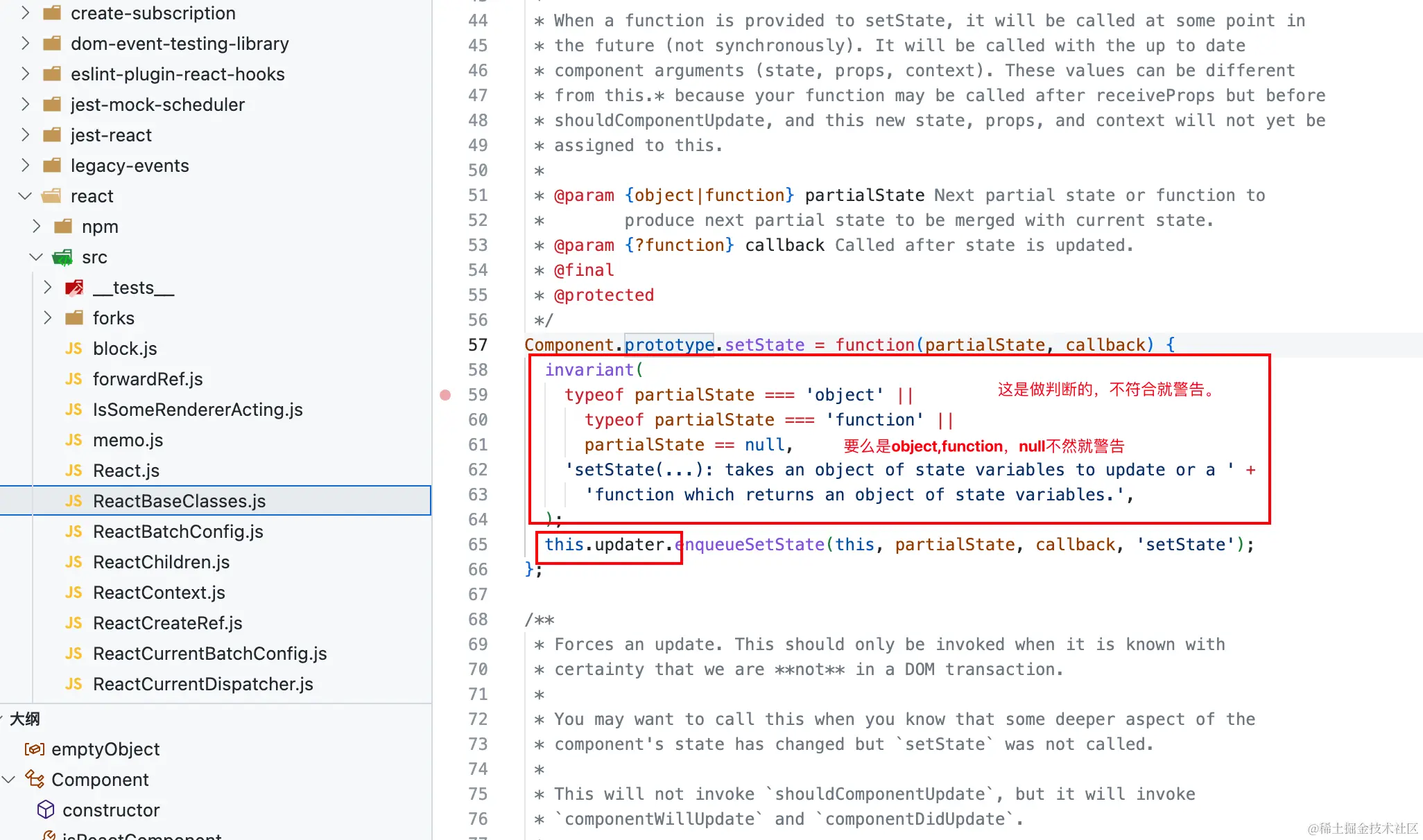The width and height of the screenshot is (1423, 840).
Task: Click the prototype token on line 57
Action: [669, 345]
